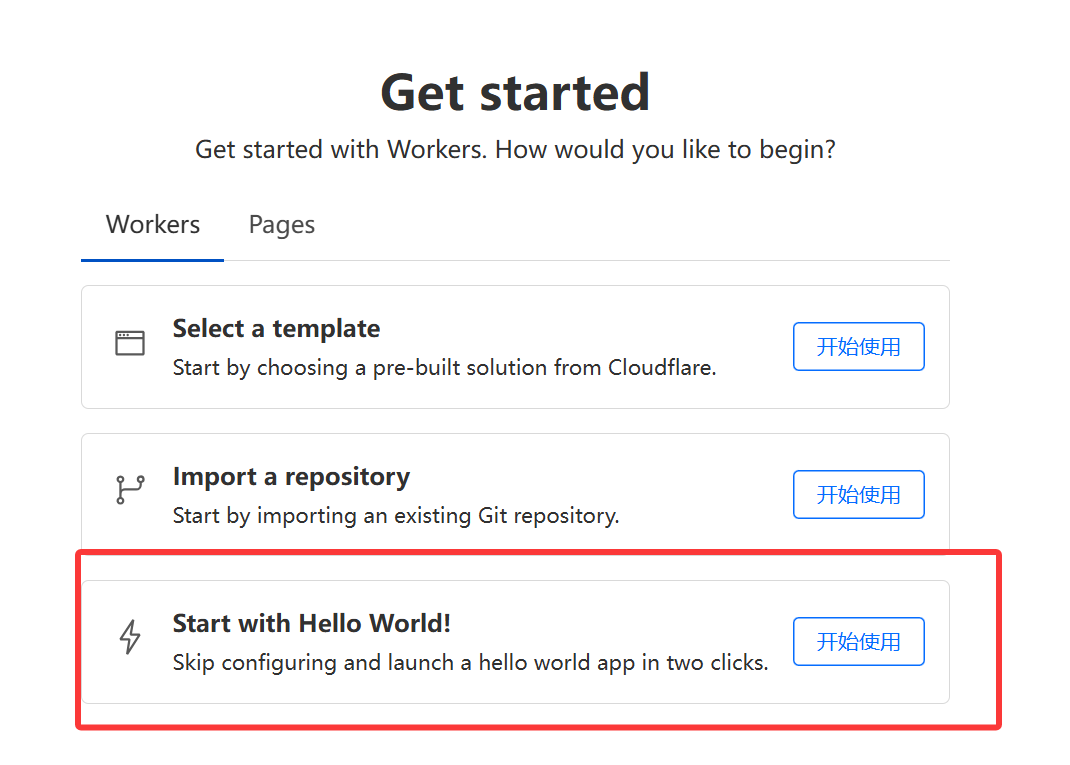The image size is (1070, 765).
Task: Click the "Get started" main heading
Action: tap(515, 93)
